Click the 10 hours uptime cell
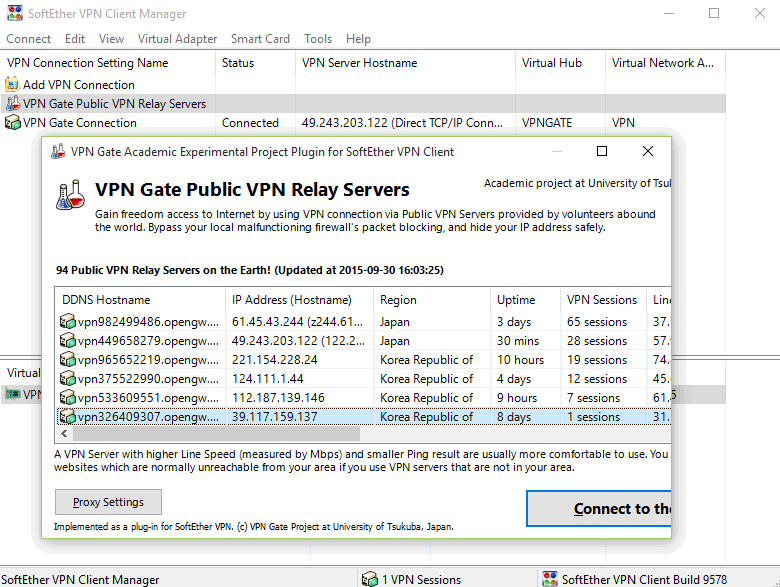Viewport: 780px width, 587px height. 520,360
